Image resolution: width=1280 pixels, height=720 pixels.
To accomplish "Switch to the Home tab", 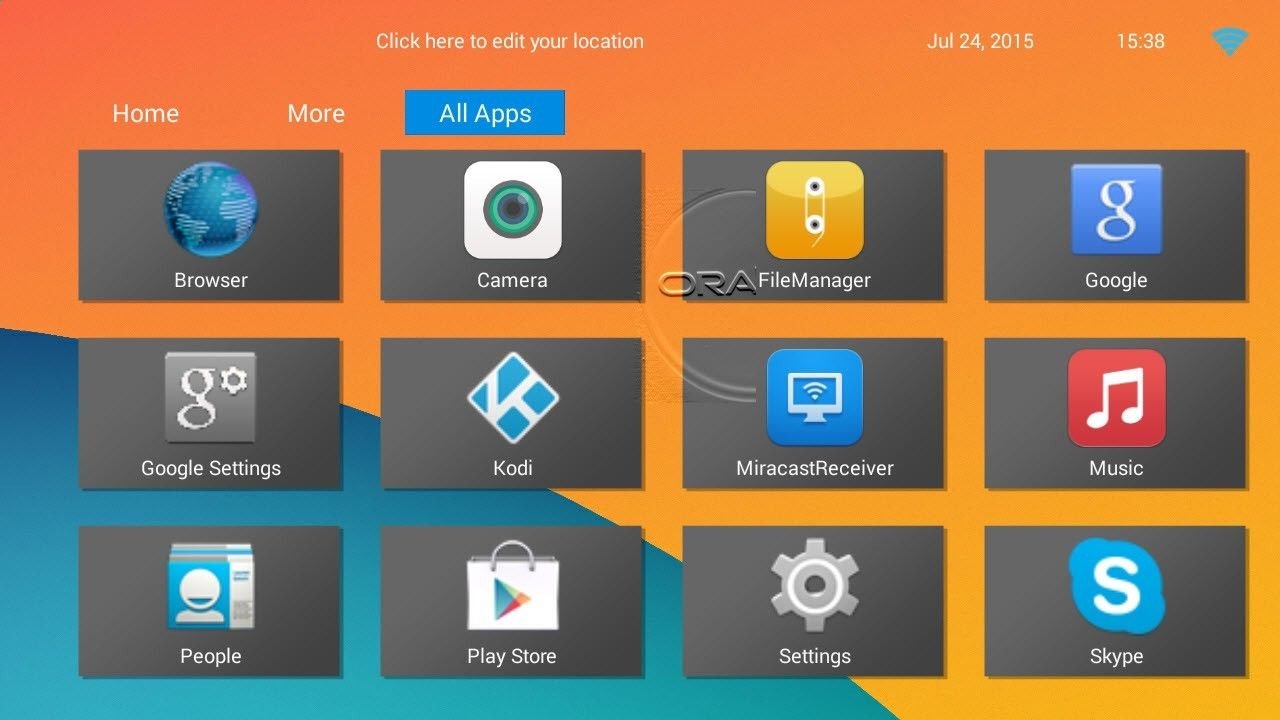I will tap(145, 113).
